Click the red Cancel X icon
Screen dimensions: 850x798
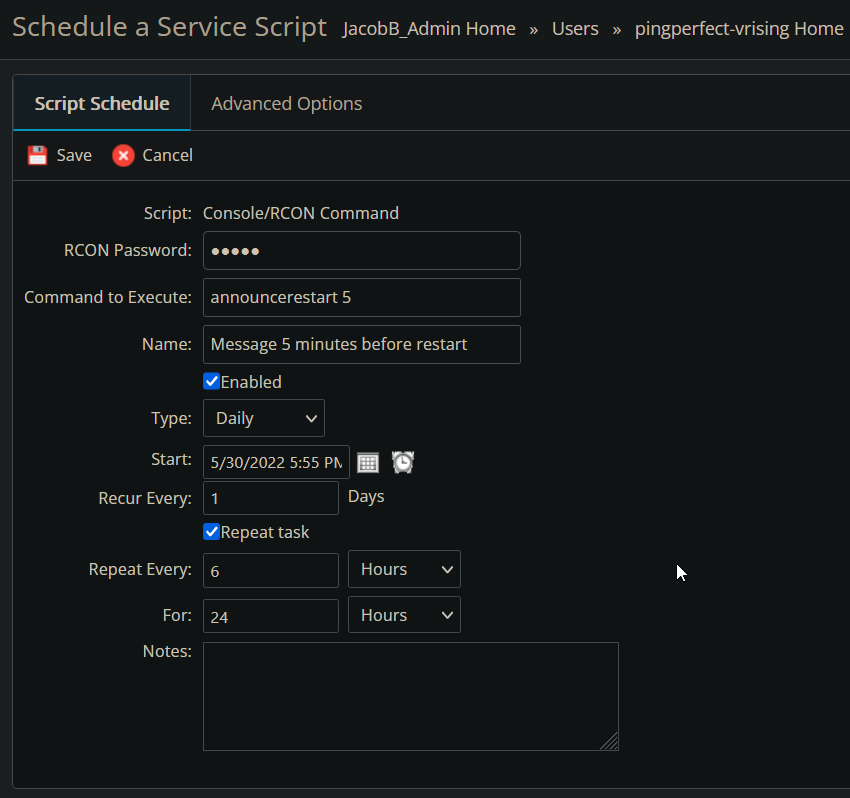pyautogui.click(x=123, y=155)
